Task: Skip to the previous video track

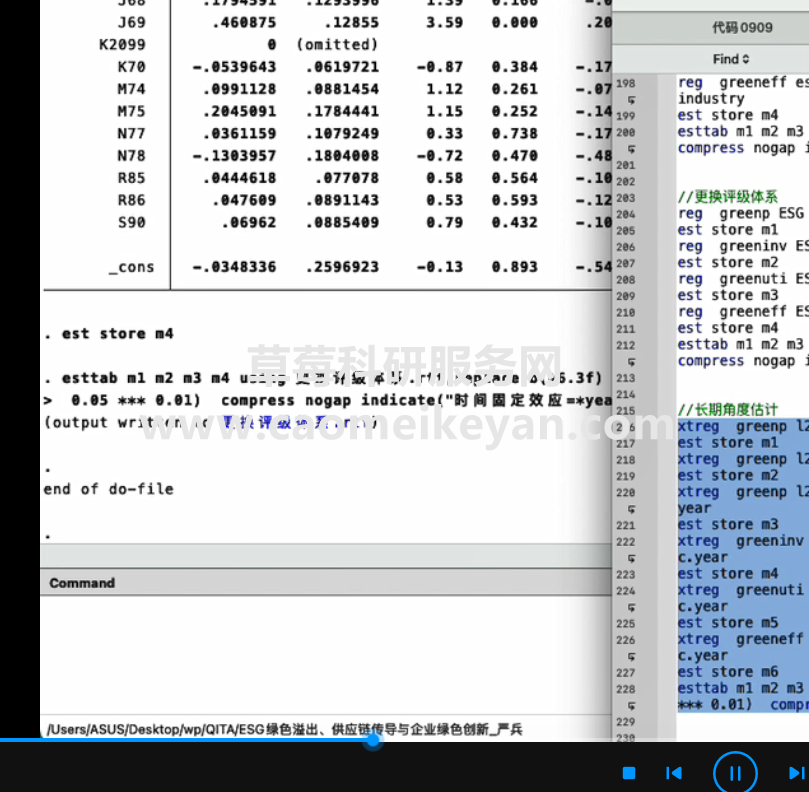Action: [673, 773]
